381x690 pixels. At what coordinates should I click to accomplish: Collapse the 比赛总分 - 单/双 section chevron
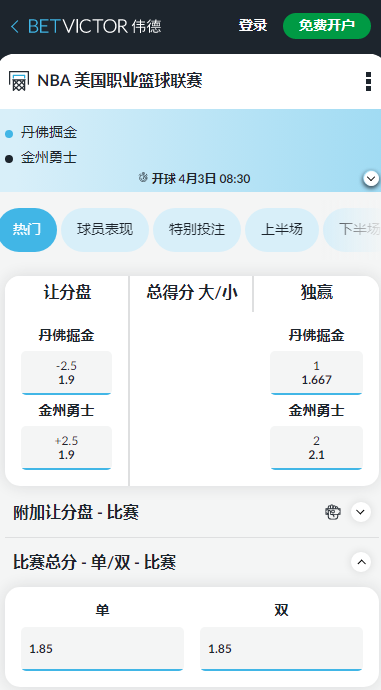click(361, 562)
